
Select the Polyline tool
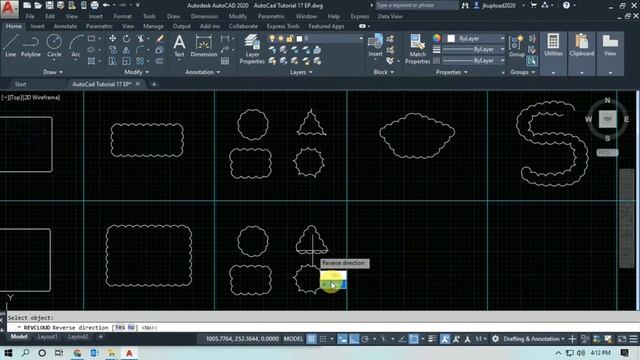(31, 45)
